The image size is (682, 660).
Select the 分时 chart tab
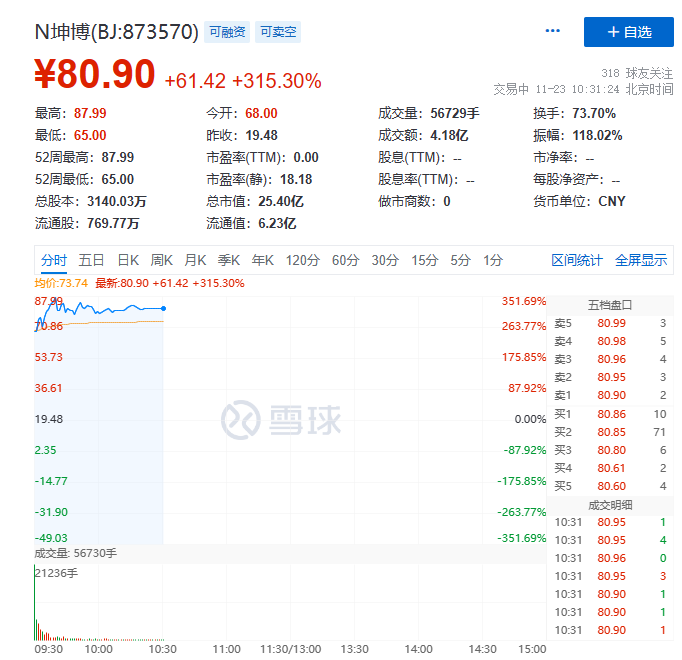click(x=54, y=260)
